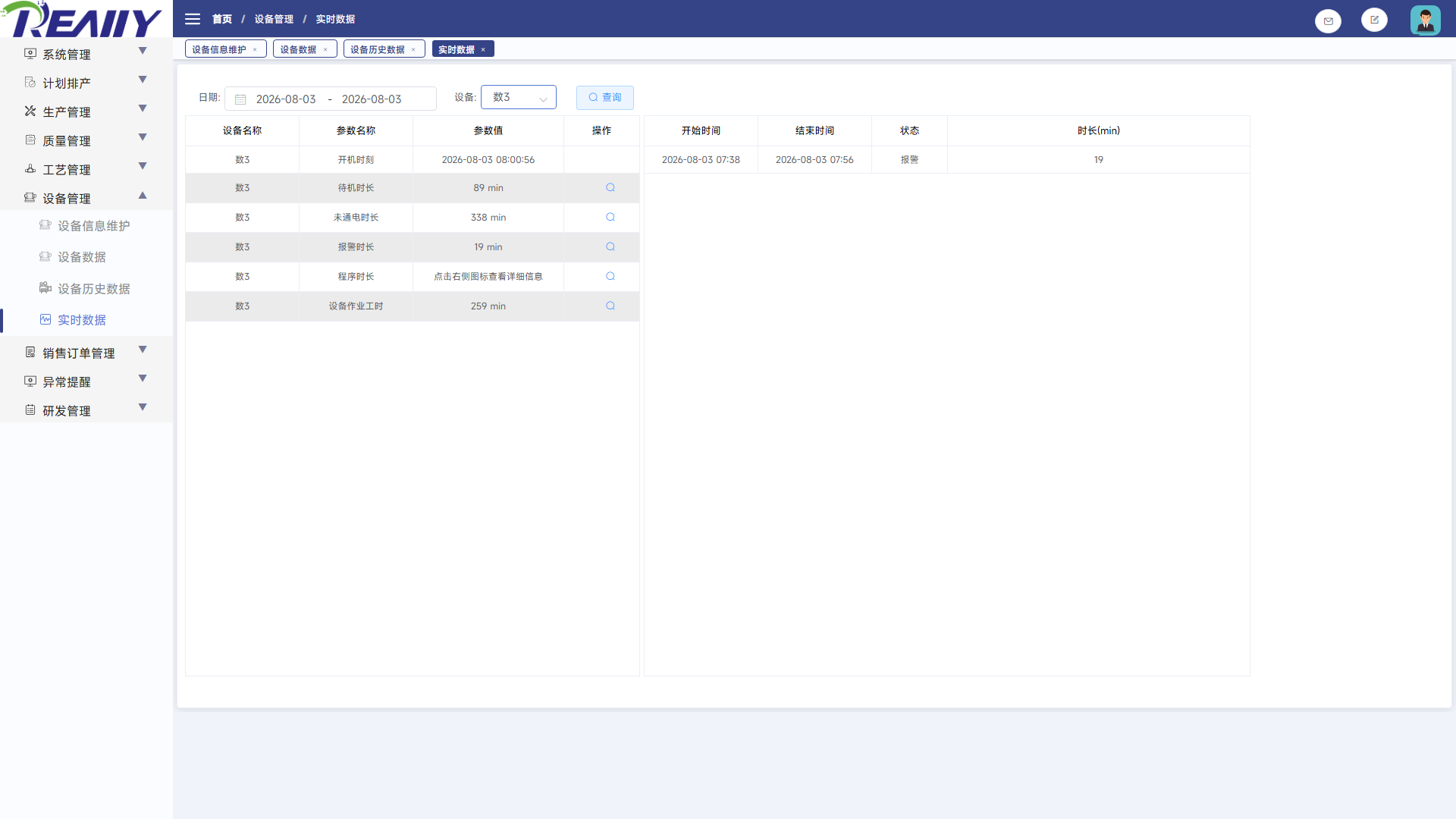
Task: Click the 研发管理 icon
Action: pos(30,409)
